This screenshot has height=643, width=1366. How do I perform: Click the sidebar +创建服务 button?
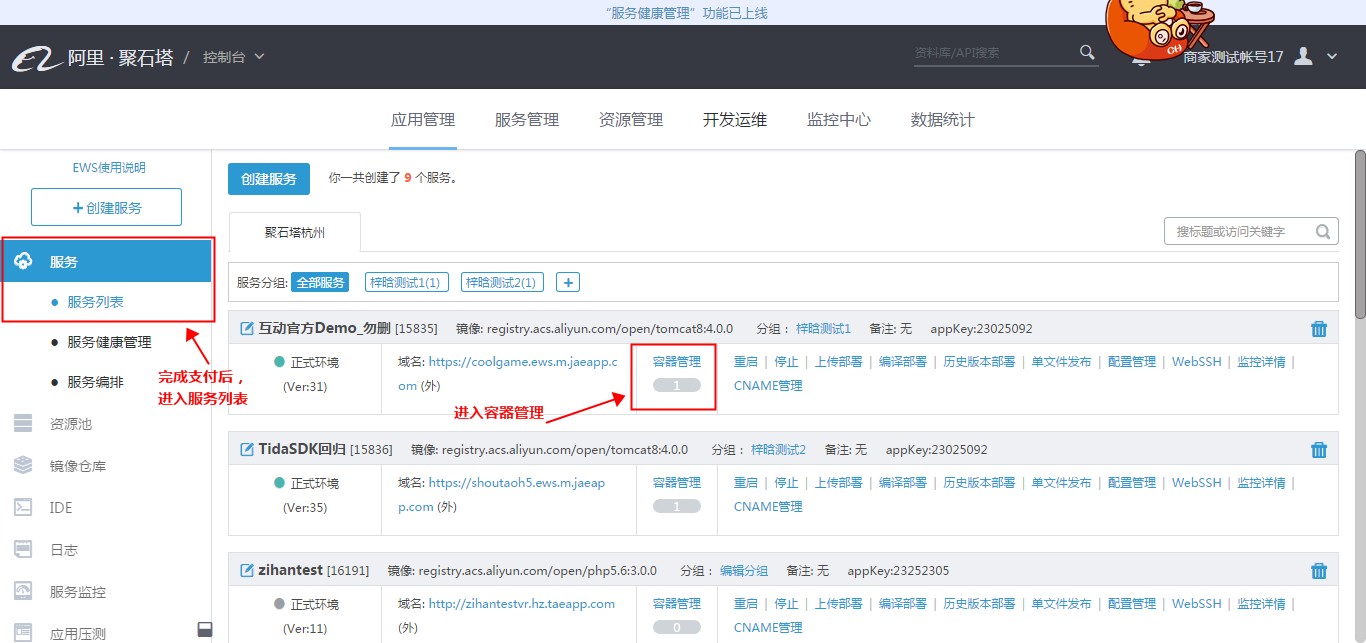(106, 207)
